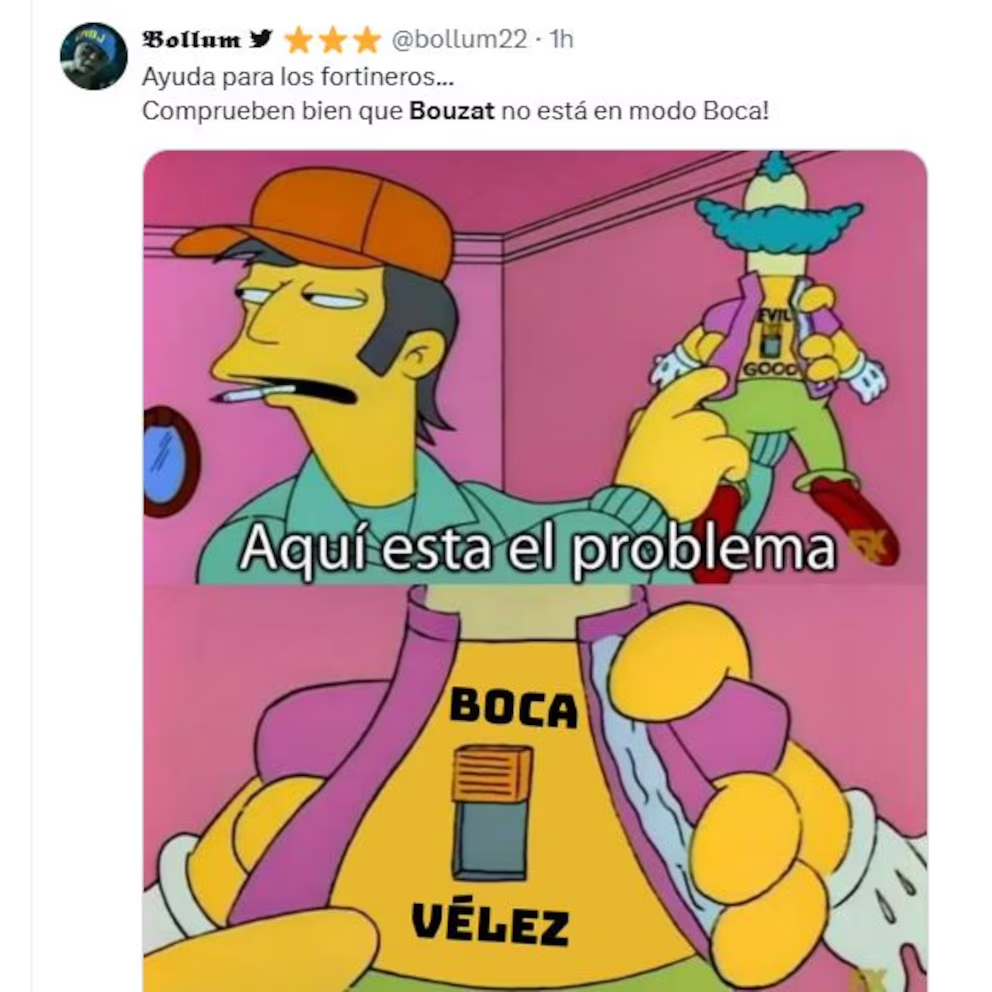Flip the large BOCA/VÉLEZ switch

(492, 812)
